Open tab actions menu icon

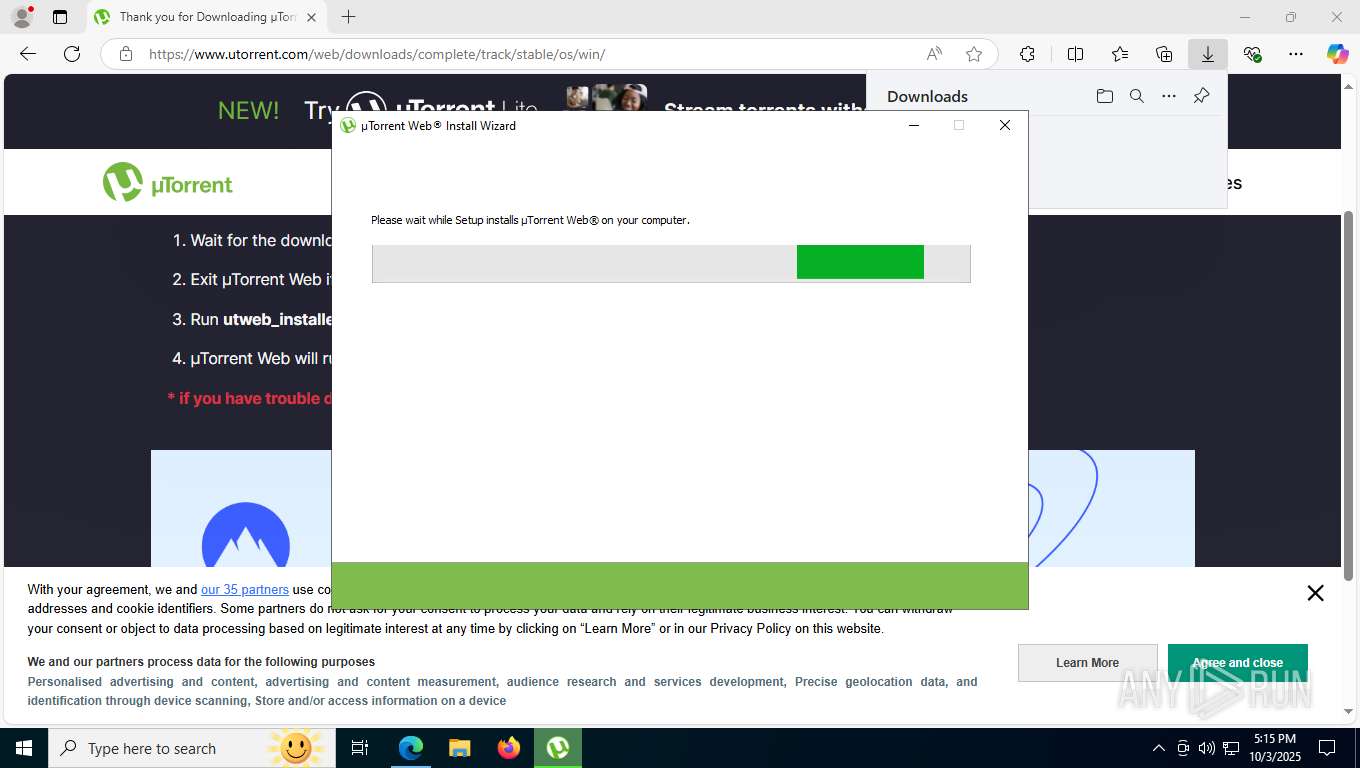60,17
